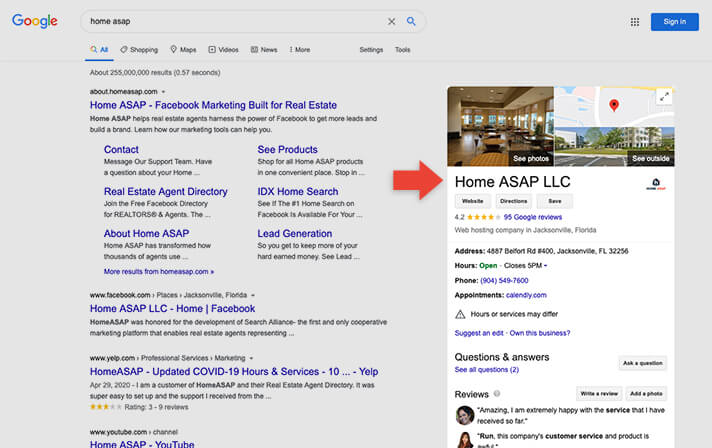Click the Website button
The height and width of the screenshot is (448, 712).
(x=472, y=201)
